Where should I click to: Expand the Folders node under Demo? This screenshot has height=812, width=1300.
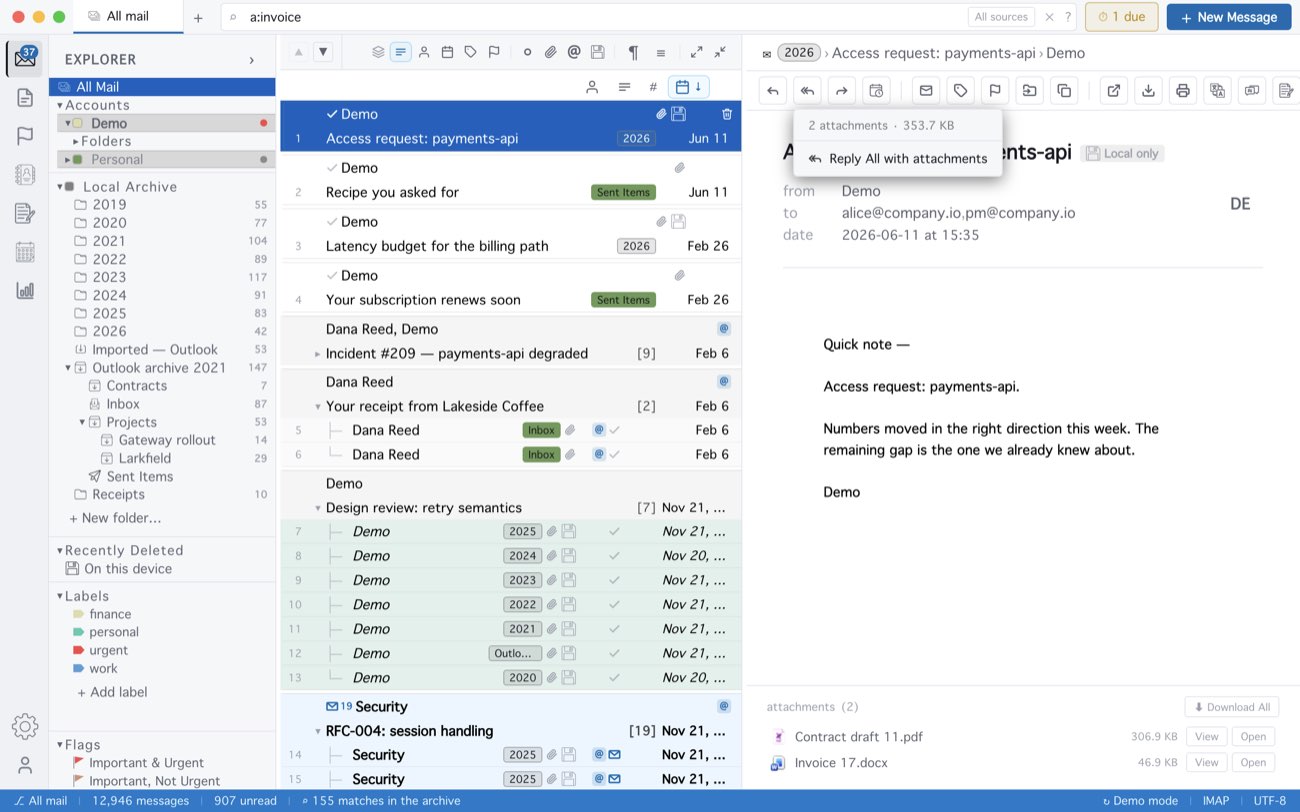(x=76, y=141)
